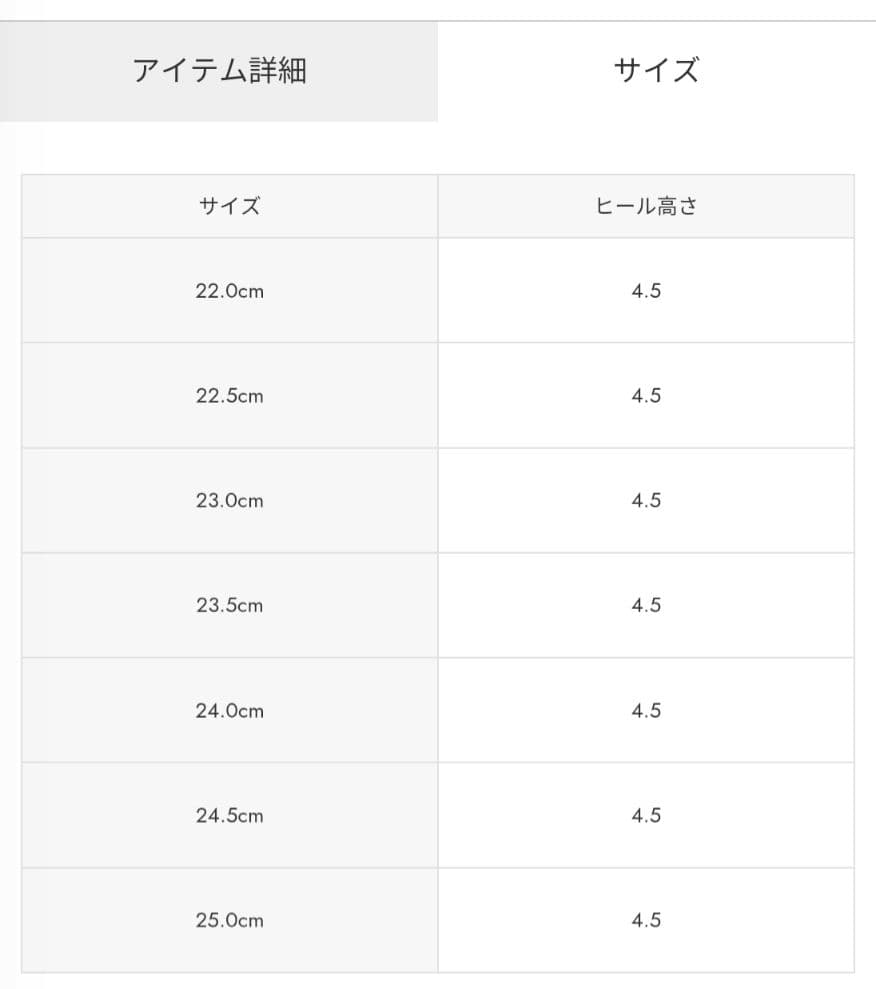The height and width of the screenshot is (989, 876).
Task: Open the サイズ tab
Action: pos(657,70)
